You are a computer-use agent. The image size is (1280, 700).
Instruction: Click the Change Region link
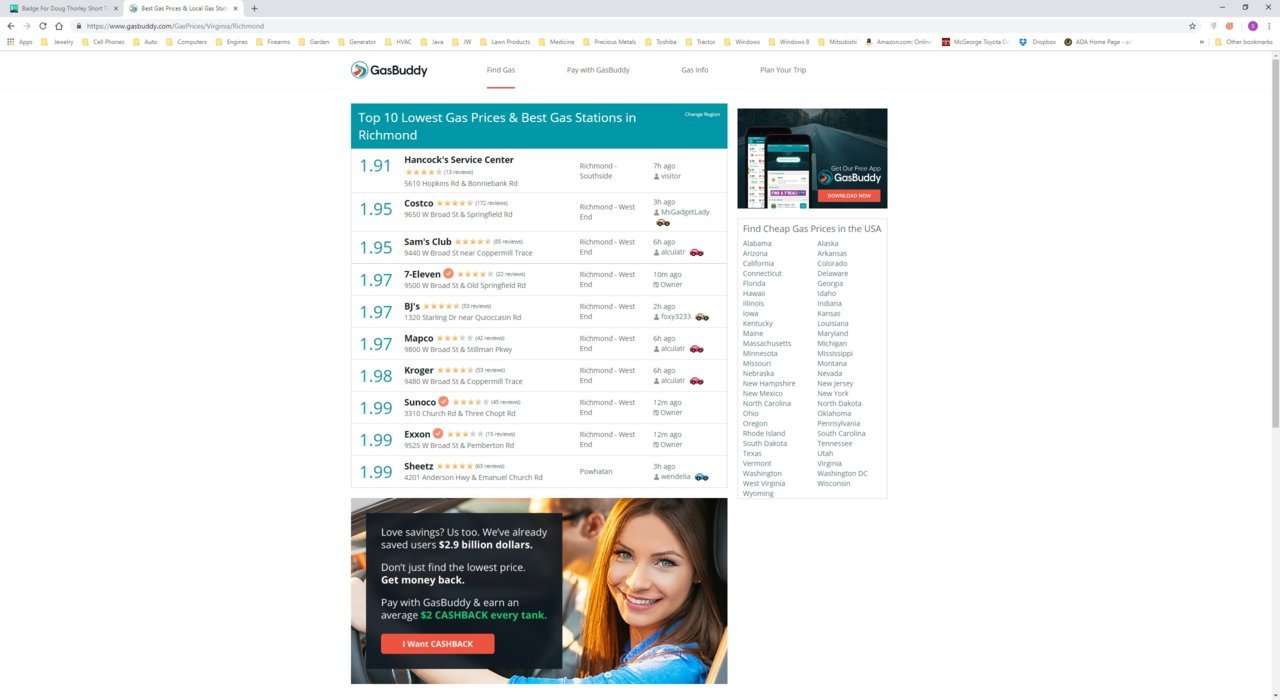point(702,114)
